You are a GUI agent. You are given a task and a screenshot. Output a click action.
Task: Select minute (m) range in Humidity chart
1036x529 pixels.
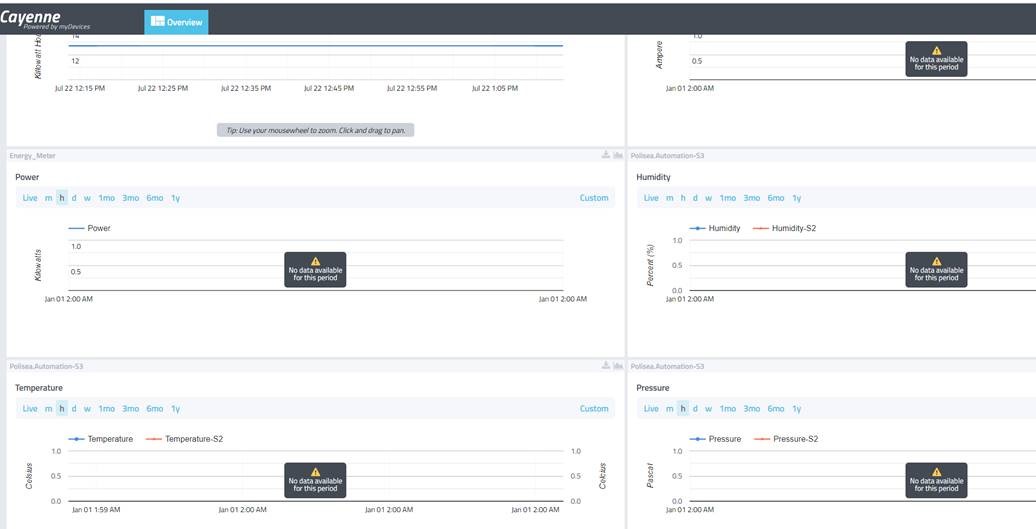(x=669, y=197)
